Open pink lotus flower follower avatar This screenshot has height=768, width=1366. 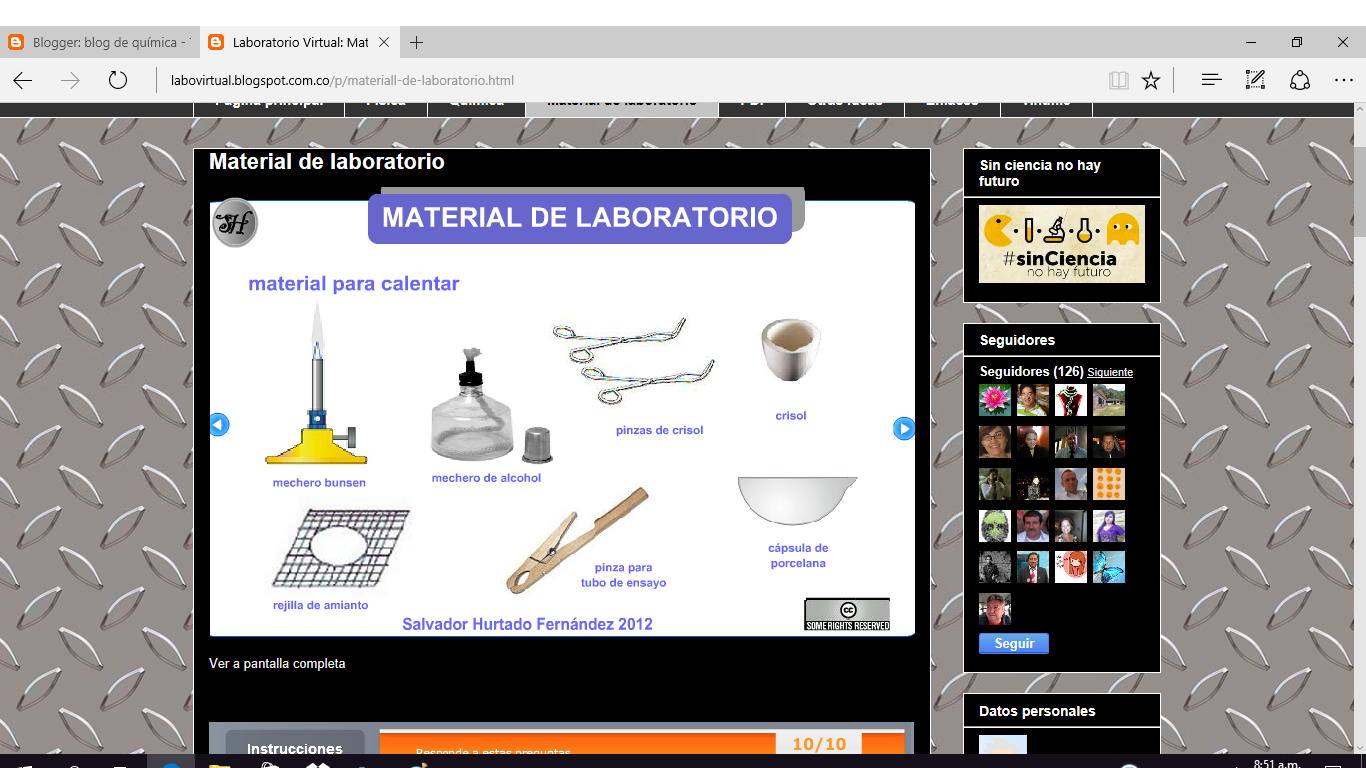point(995,400)
